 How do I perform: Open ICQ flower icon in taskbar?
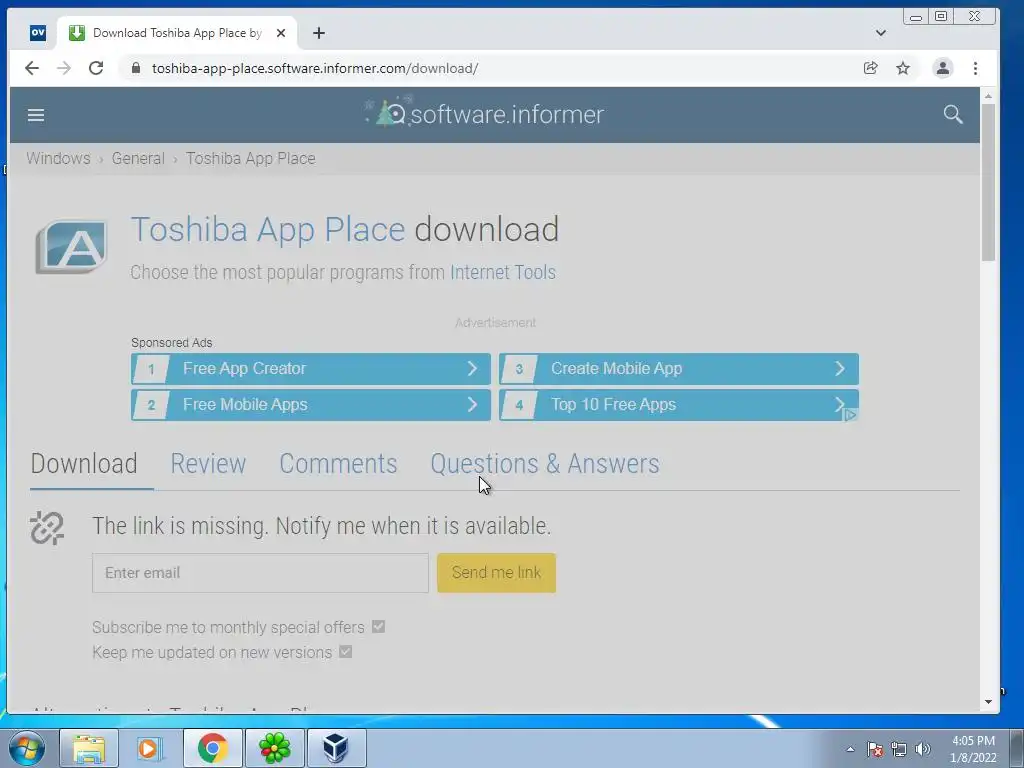tap(274, 748)
